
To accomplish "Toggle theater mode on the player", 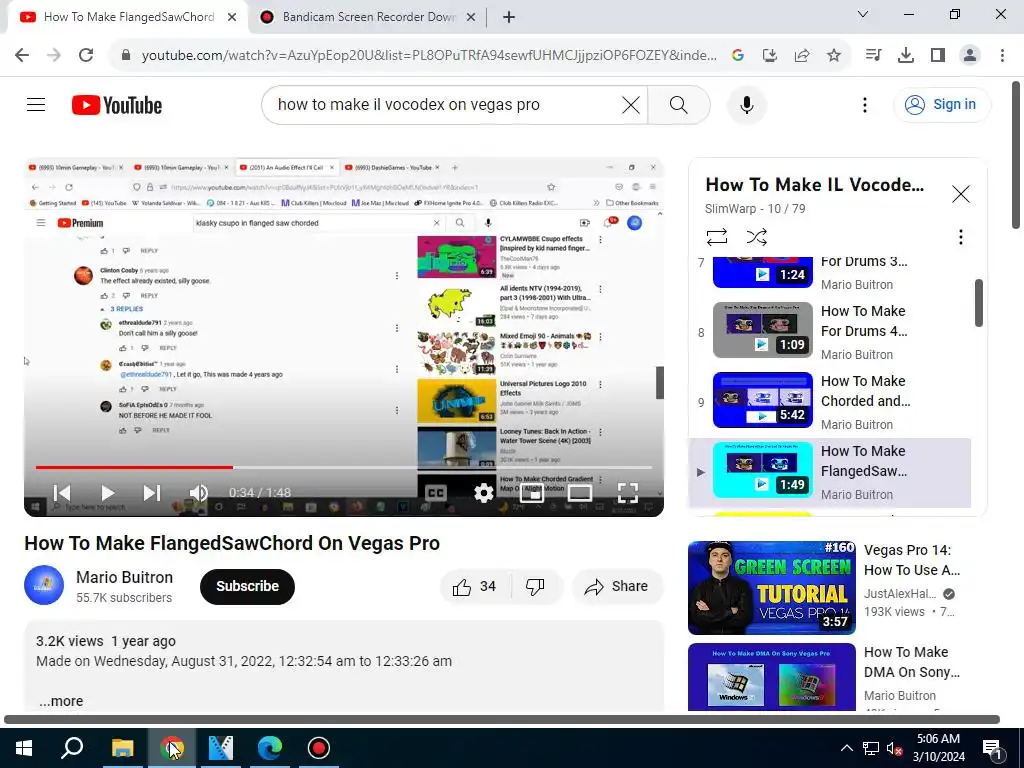I will (x=580, y=492).
